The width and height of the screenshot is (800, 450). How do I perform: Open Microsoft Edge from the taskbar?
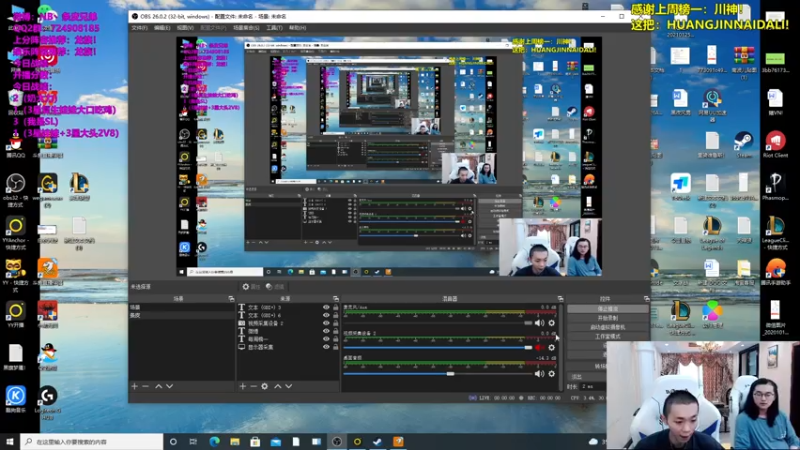point(214,441)
